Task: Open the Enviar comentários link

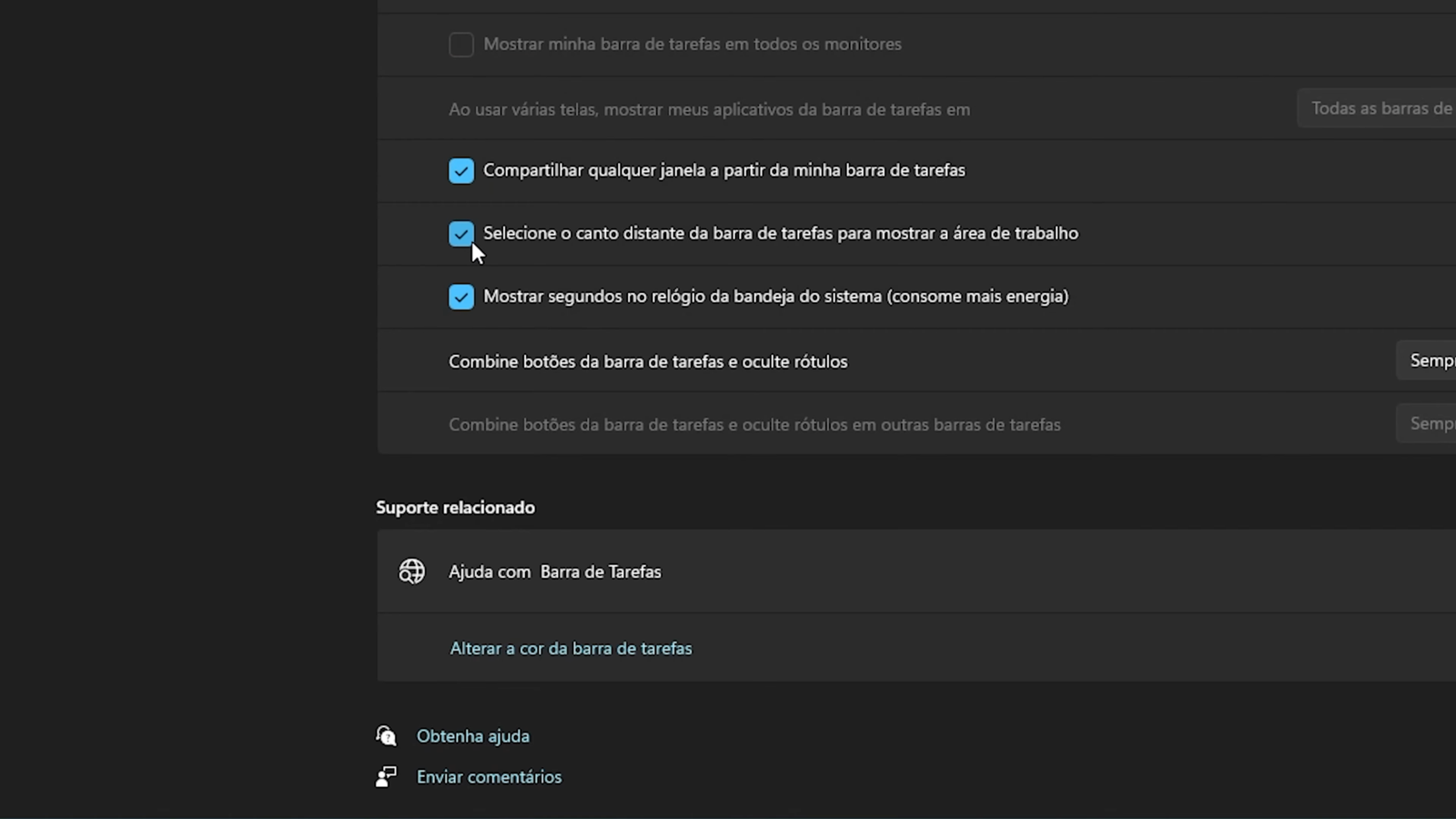Action: (490, 776)
